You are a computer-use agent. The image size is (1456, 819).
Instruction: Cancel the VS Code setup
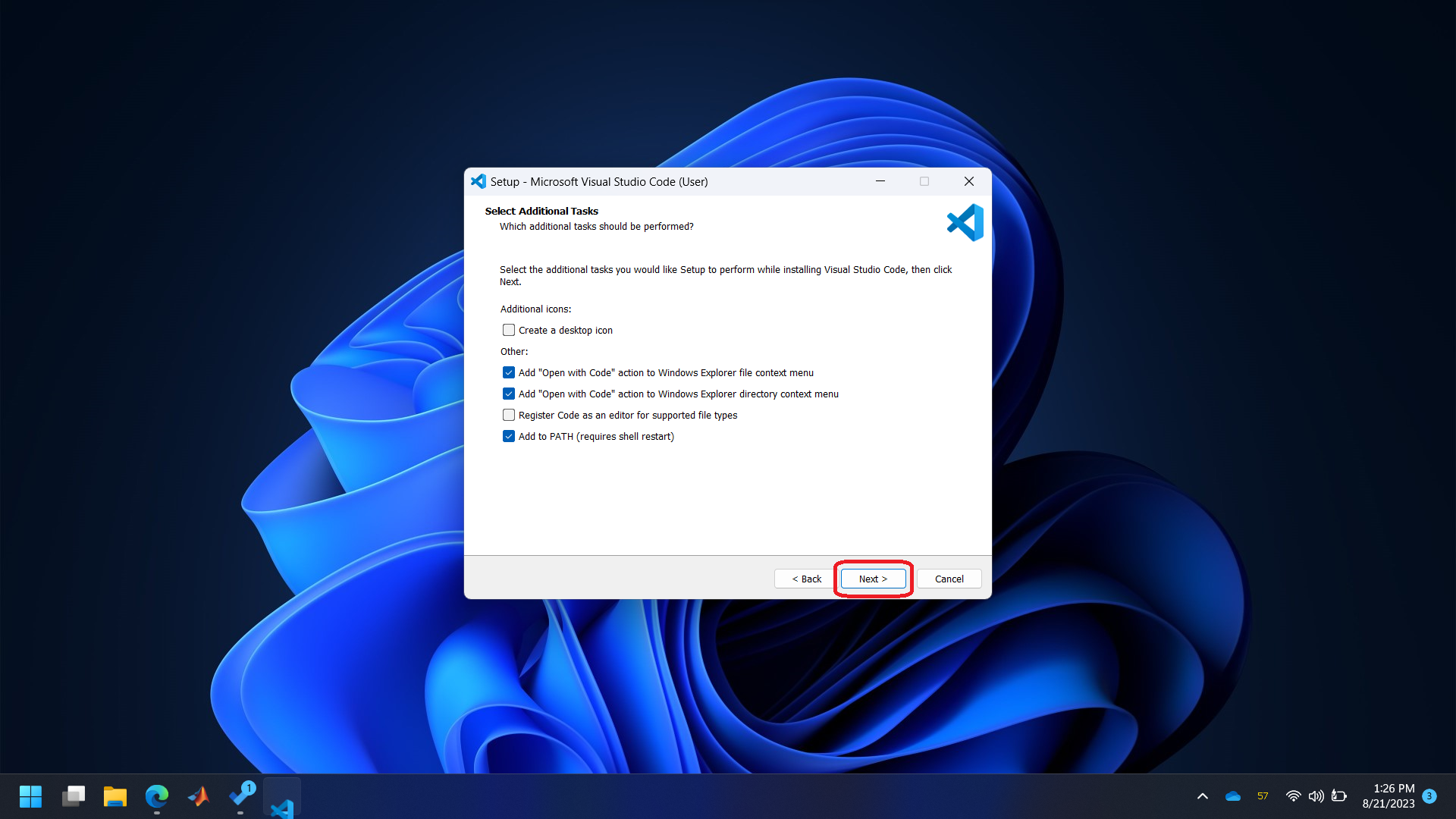click(x=949, y=579)
